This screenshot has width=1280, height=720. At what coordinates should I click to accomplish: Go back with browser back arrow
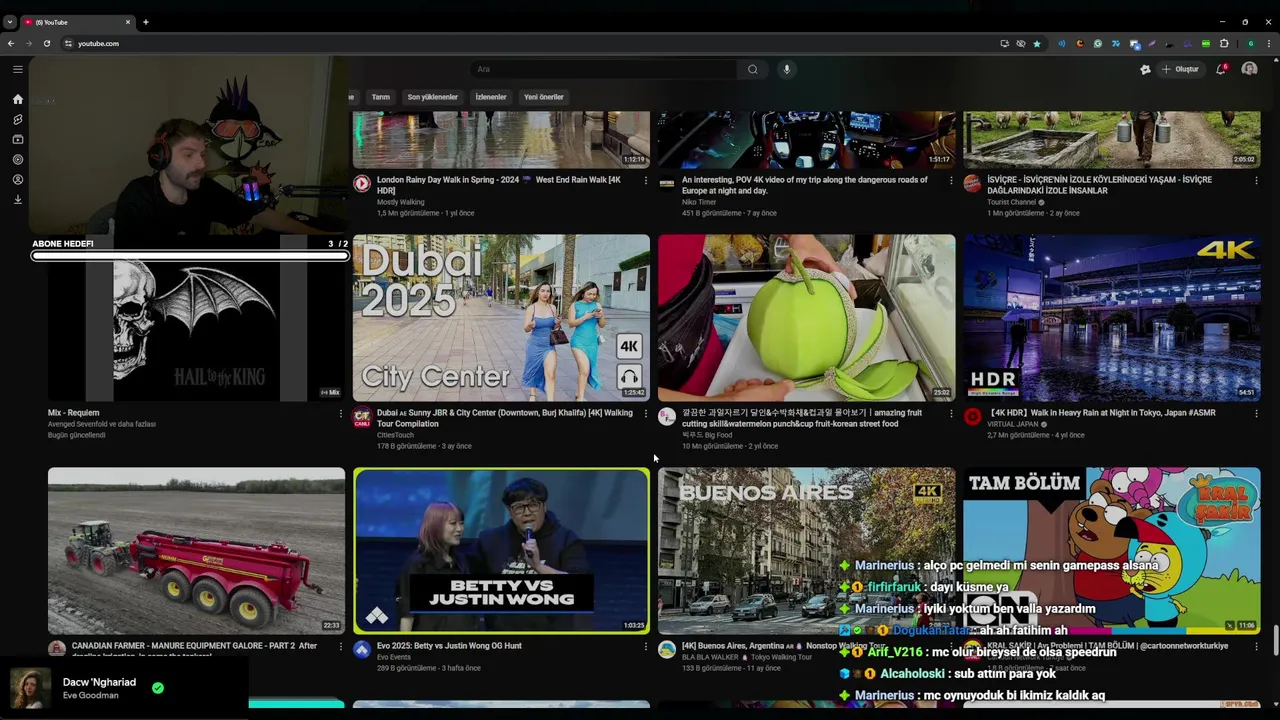[11, 43]
